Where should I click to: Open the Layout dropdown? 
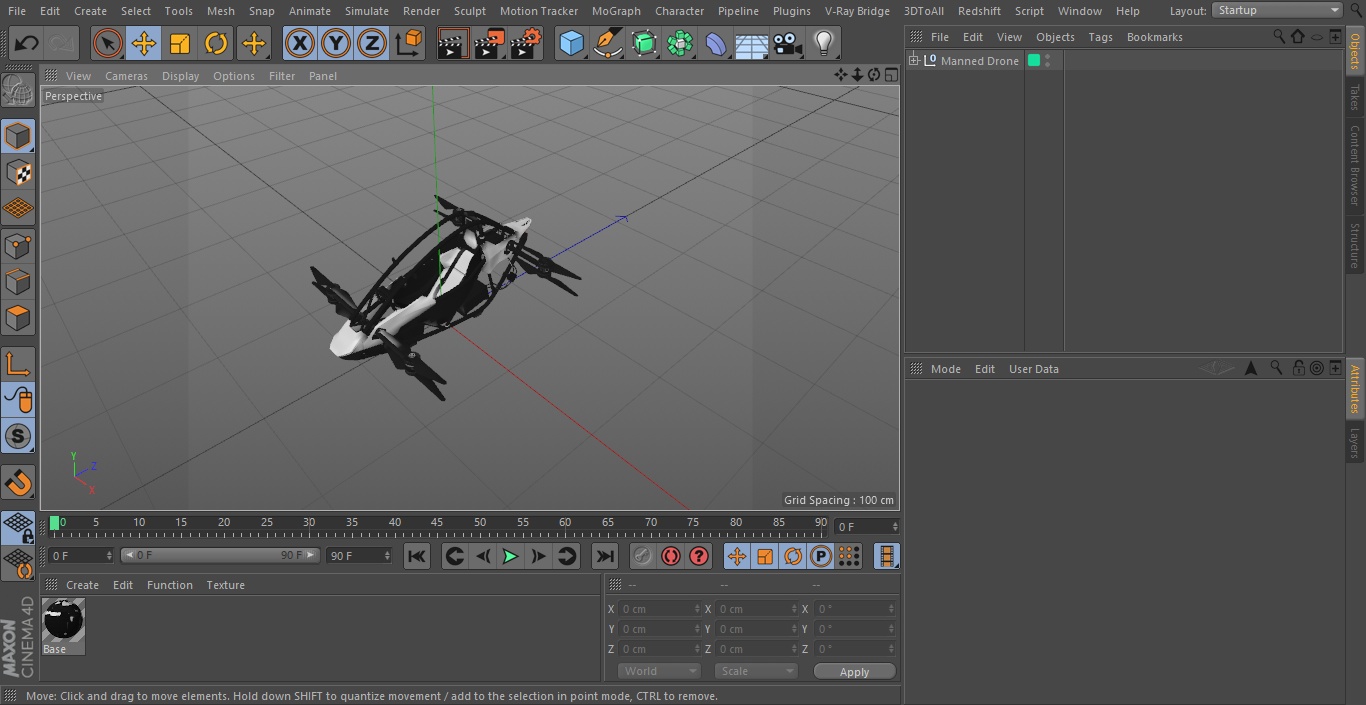[x=1277, y=10]
